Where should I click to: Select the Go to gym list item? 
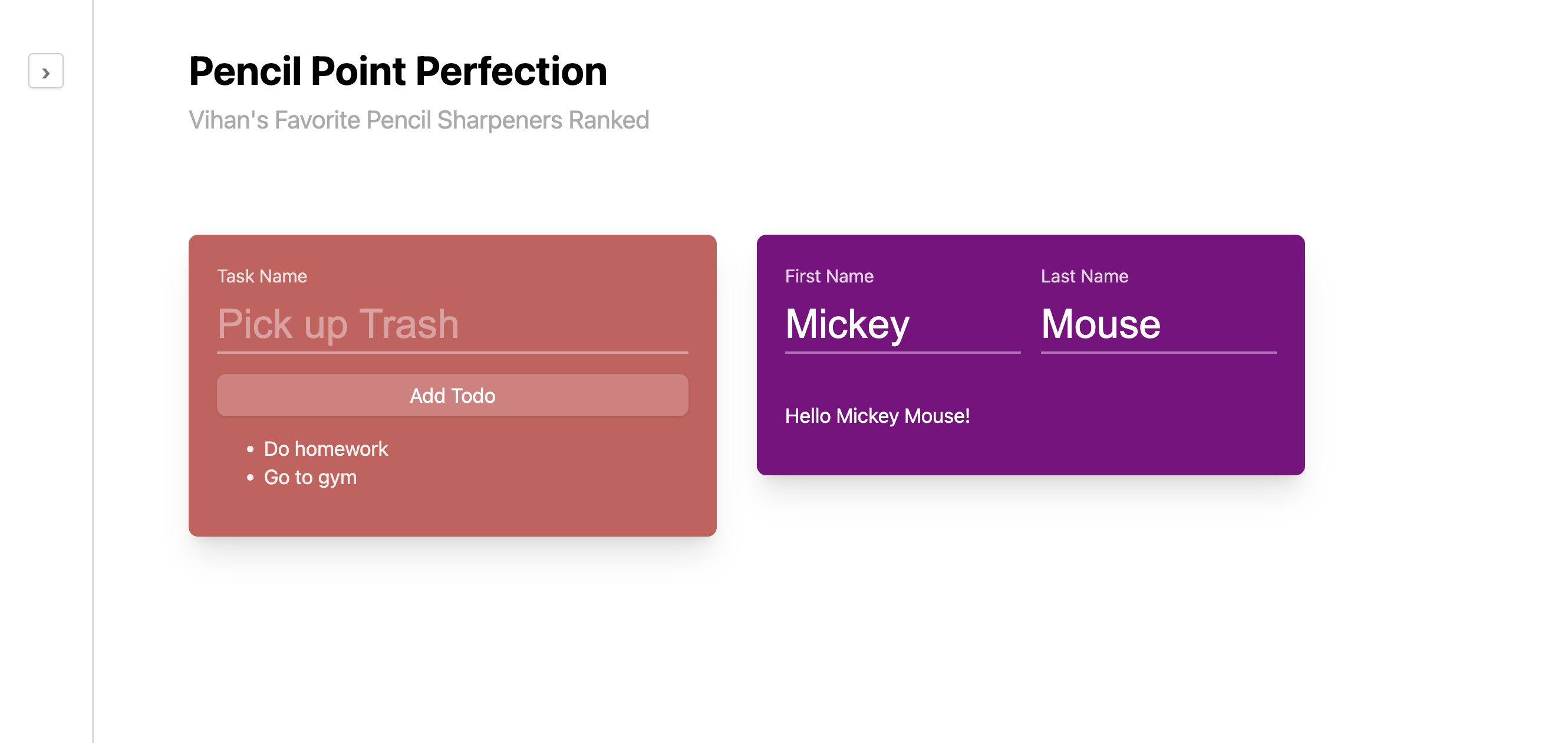click(311, 478)
